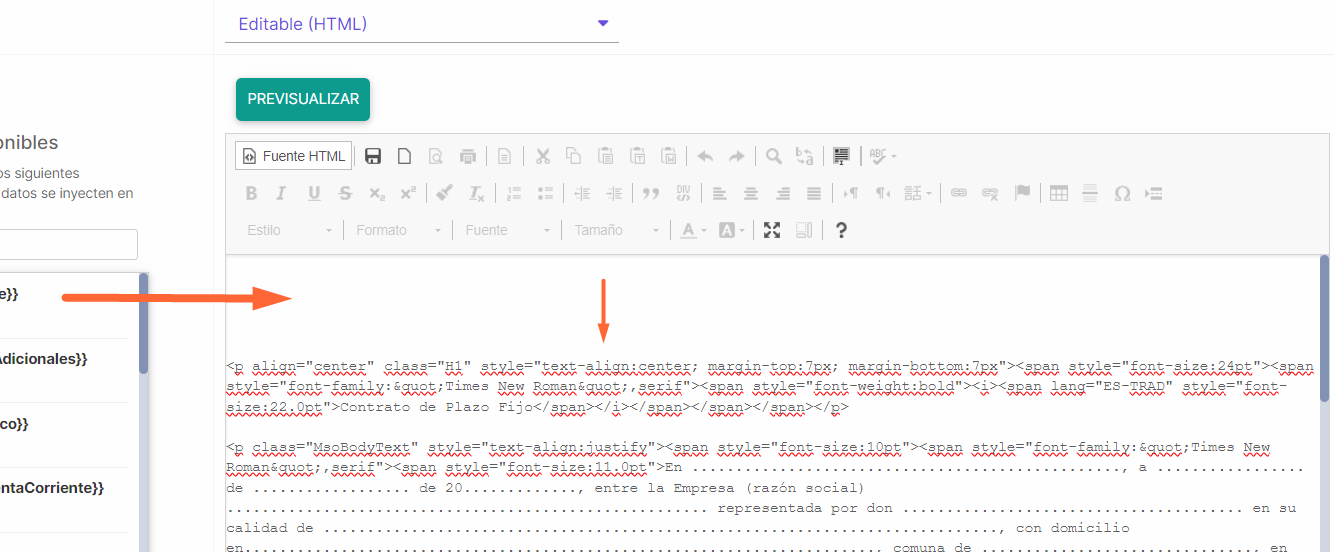
Task: Toggle Underline formatting
Action: (314, 193)
